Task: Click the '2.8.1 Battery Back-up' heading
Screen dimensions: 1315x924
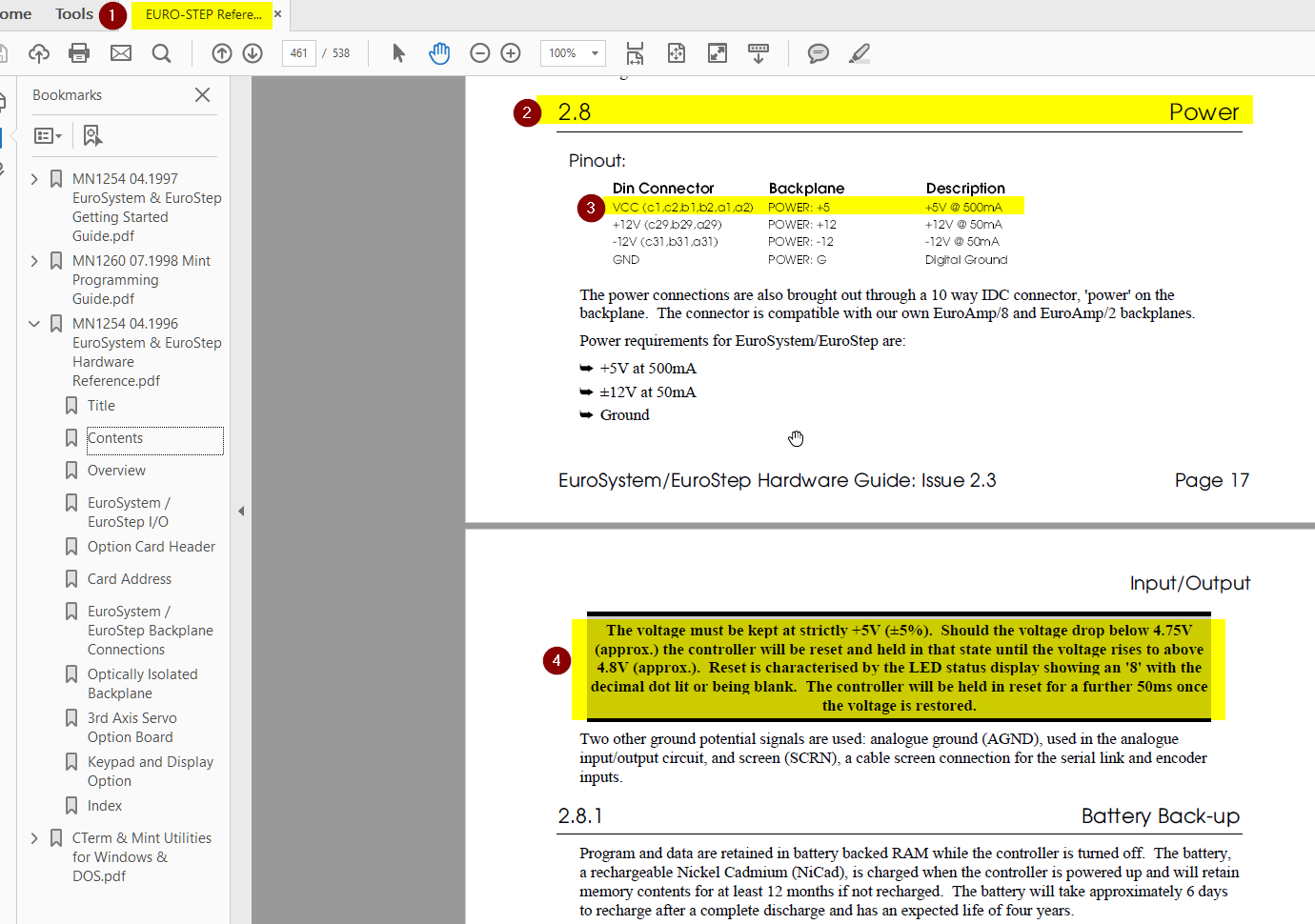Action: click(899, 816)
